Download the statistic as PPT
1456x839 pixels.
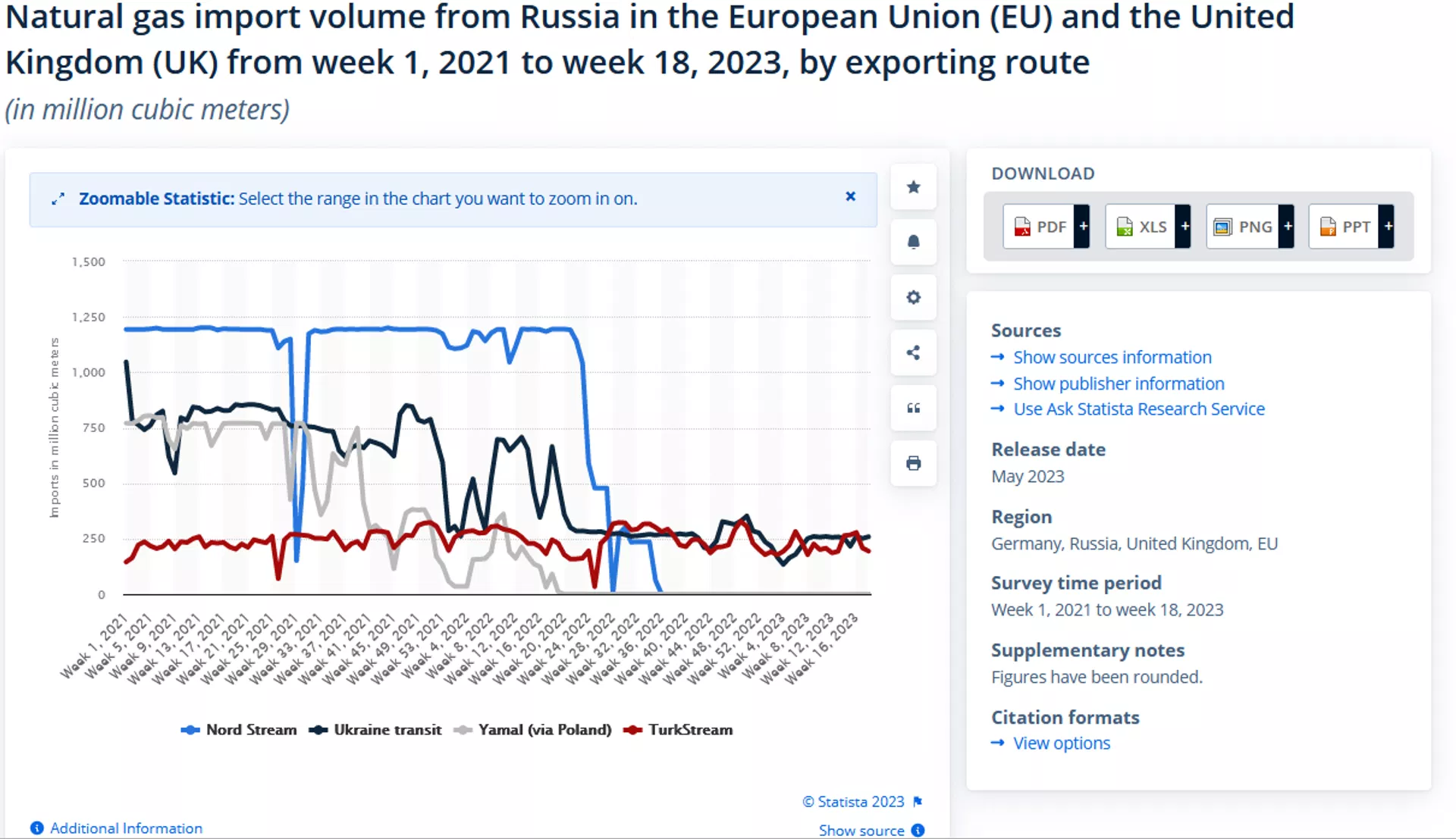tap(1344, 227)
